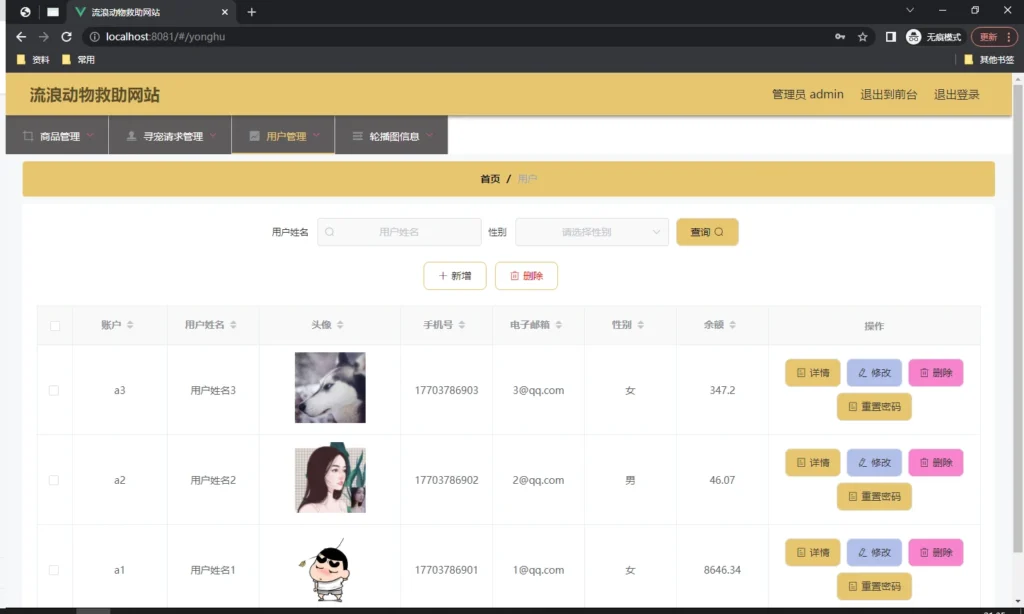Viewport: 1024px width, 614px height.
Task: Expand the 轮播图信息 menu
Action: point(392,136)
